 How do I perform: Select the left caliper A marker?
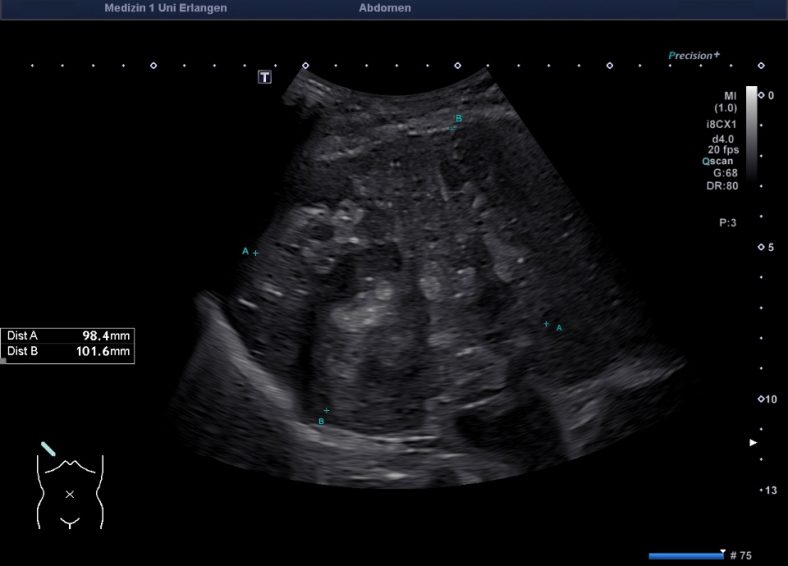click(x=255, y=253)
